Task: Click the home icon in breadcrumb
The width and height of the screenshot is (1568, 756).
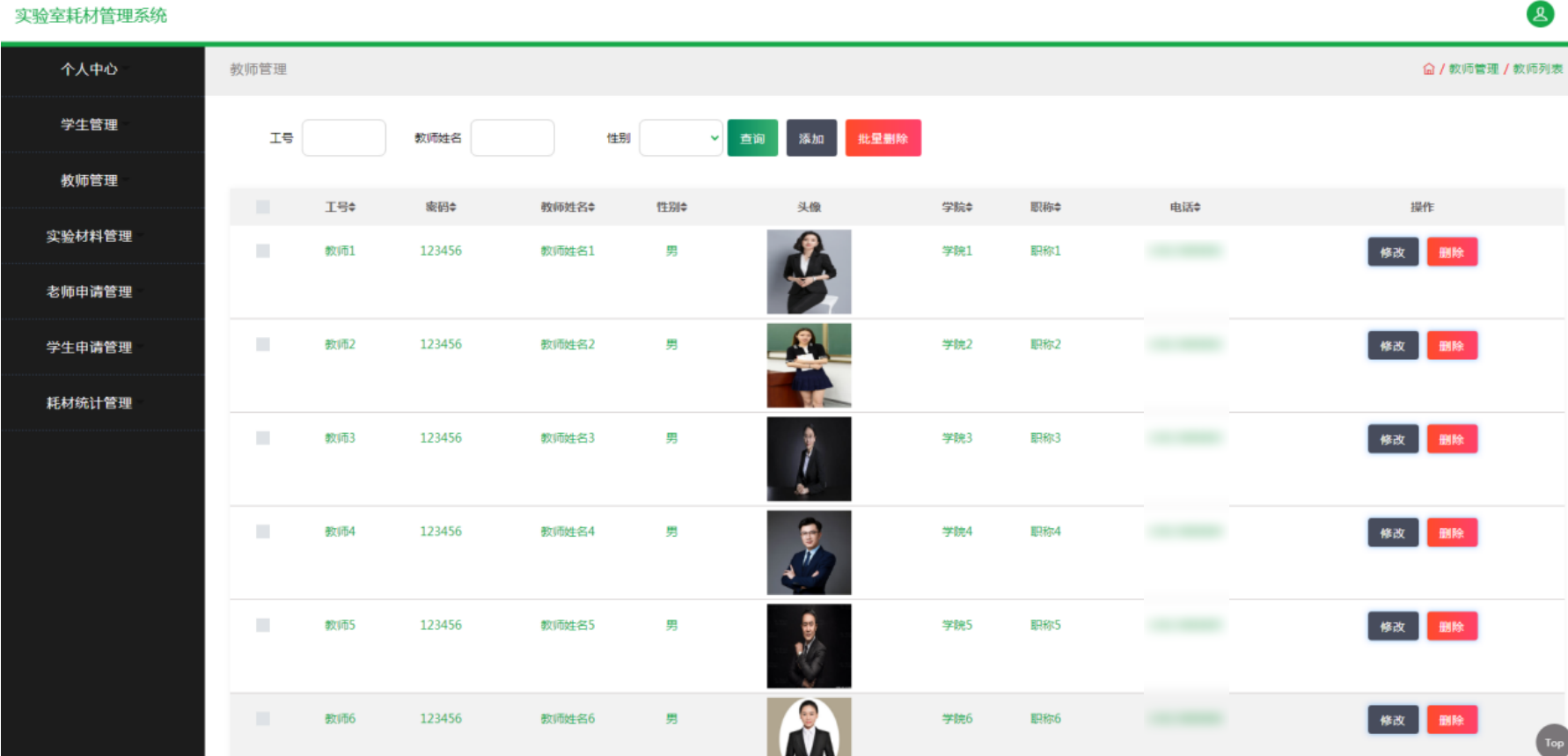Action: 1428,69
